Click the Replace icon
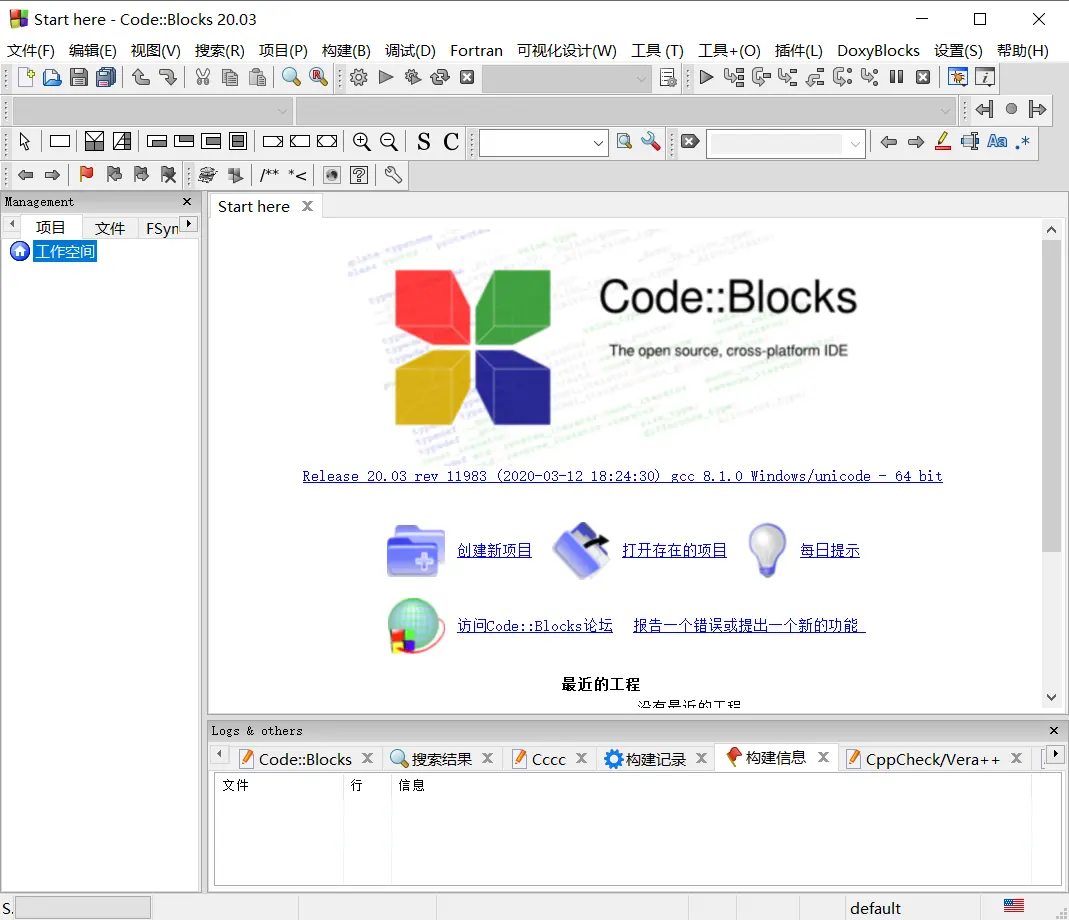The height and width of the screenshot is (920, 1069). point(318,77)
